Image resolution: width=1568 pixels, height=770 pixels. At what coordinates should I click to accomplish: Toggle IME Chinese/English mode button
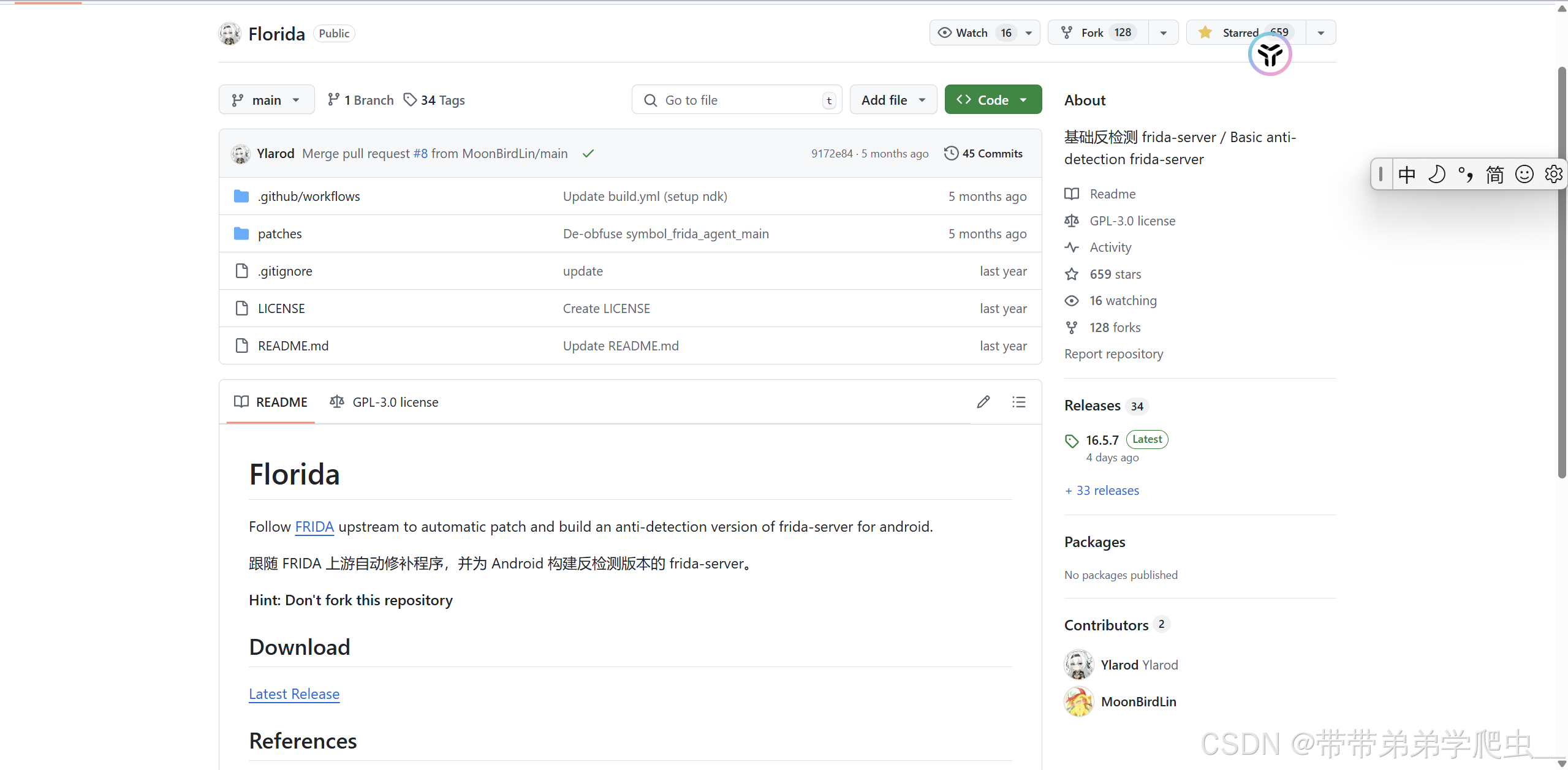click(1407, 175)
